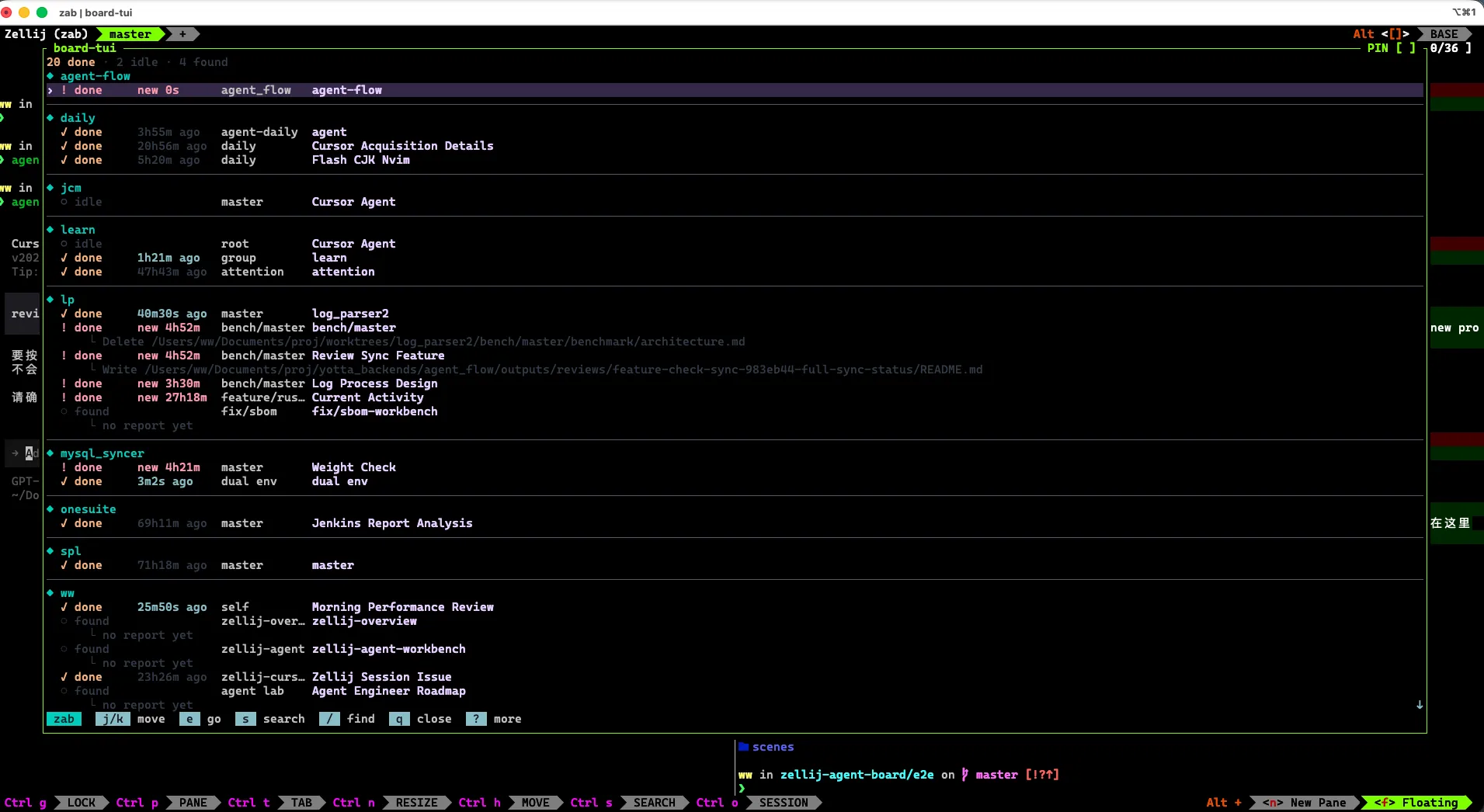Image resolution: width=1484 pixels, height=812 pixels.
Task: Click the / find key hint
Action: tap(347, 719)
